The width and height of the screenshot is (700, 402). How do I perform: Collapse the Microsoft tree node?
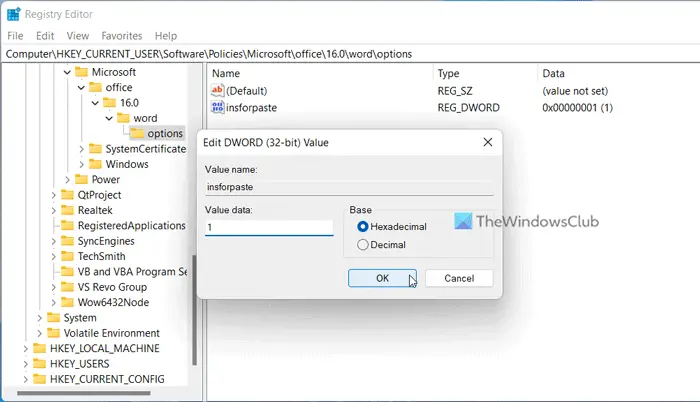tap(67, 72)
